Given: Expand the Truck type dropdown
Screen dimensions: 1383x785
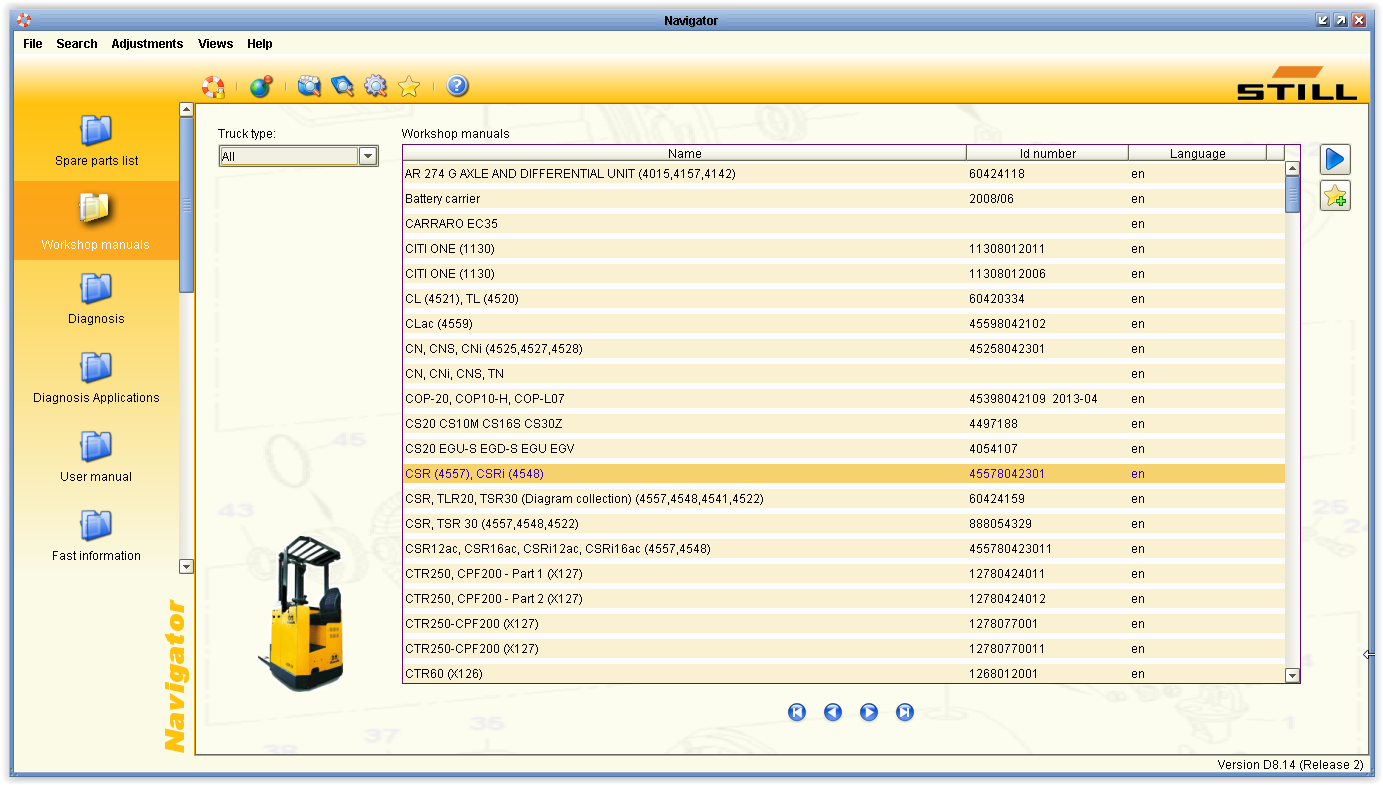Looking at the screenshot, I should pos(368,156).
